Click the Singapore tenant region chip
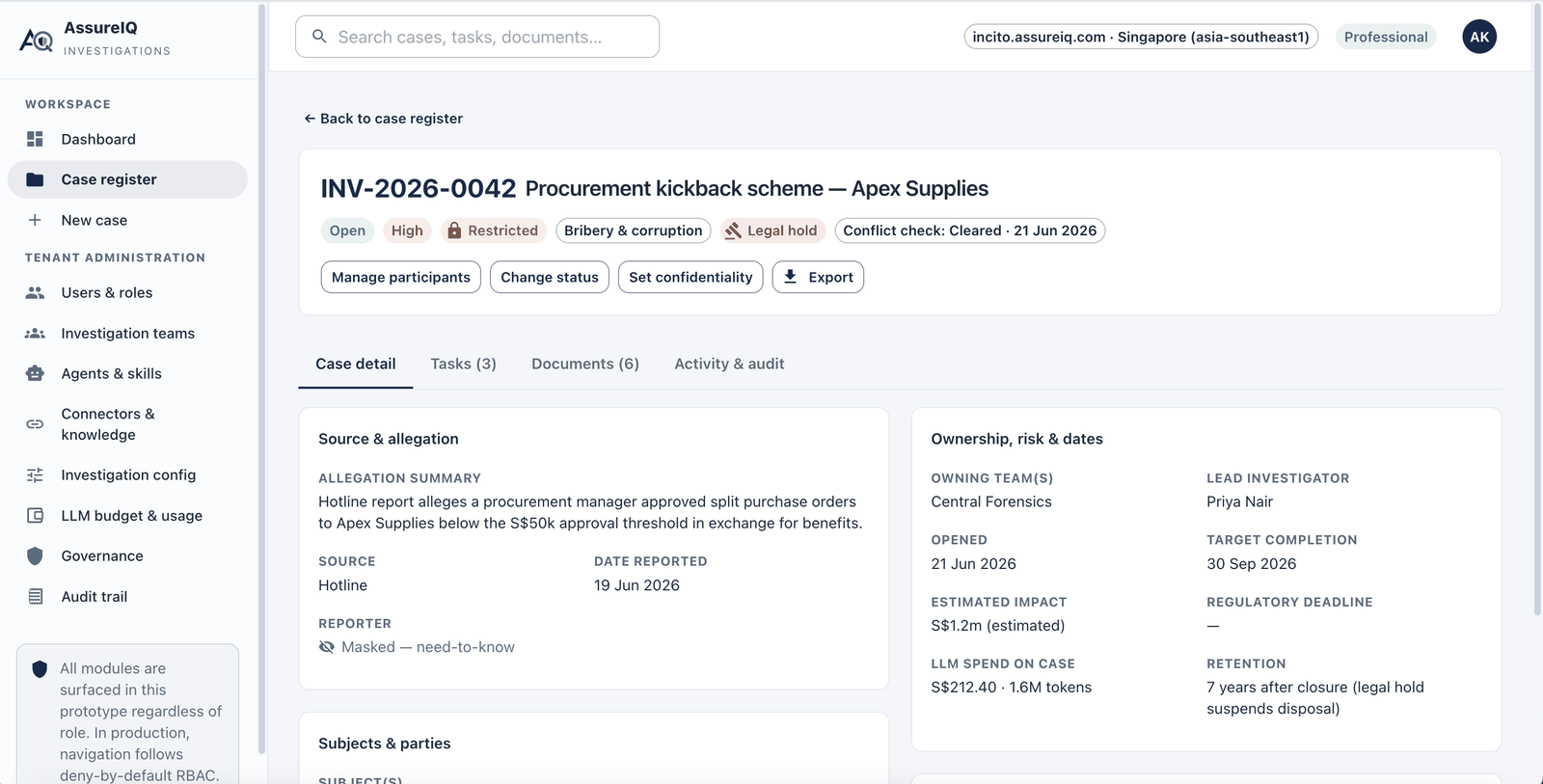This screenshot has width=1543, height=784. (1141, 37)
